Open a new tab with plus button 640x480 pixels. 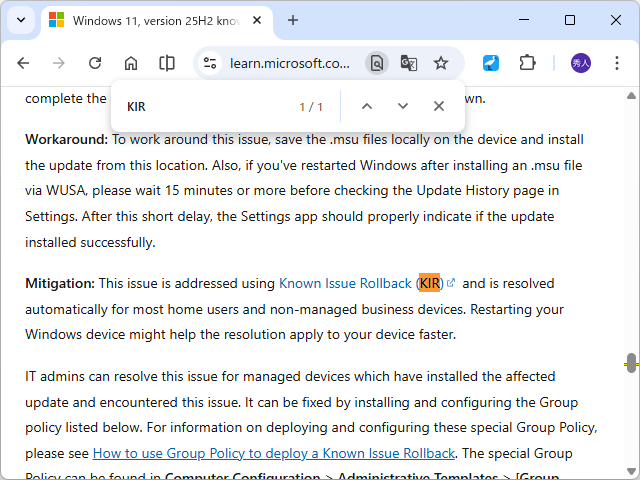tap(293, 20)
